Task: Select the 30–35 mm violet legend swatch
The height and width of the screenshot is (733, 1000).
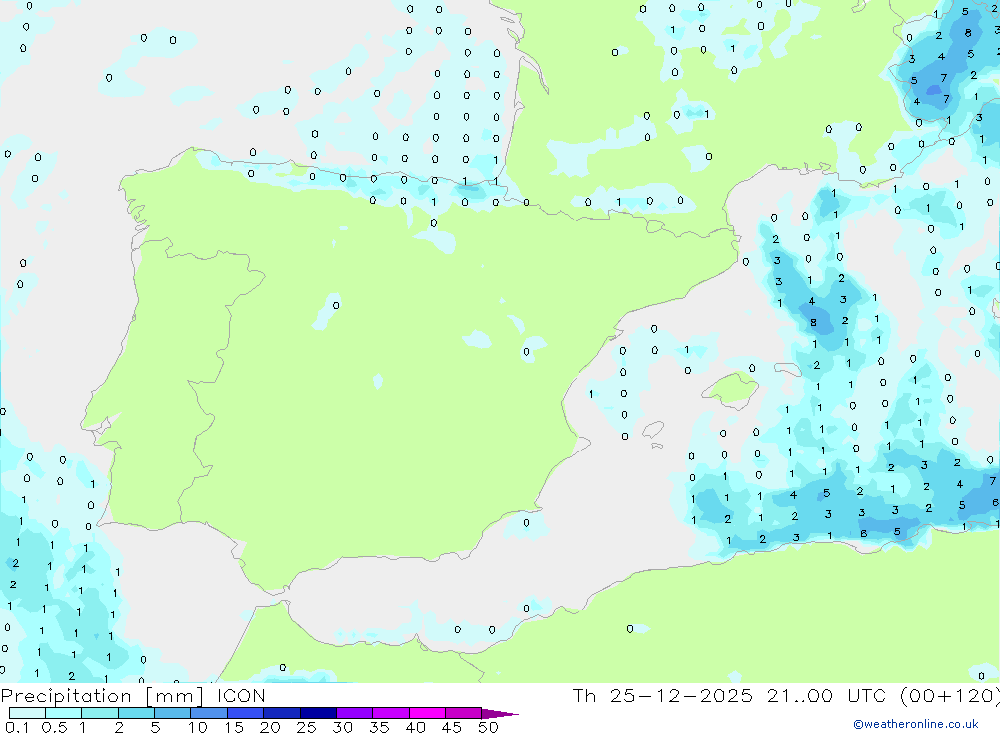Action: point(355,713)
